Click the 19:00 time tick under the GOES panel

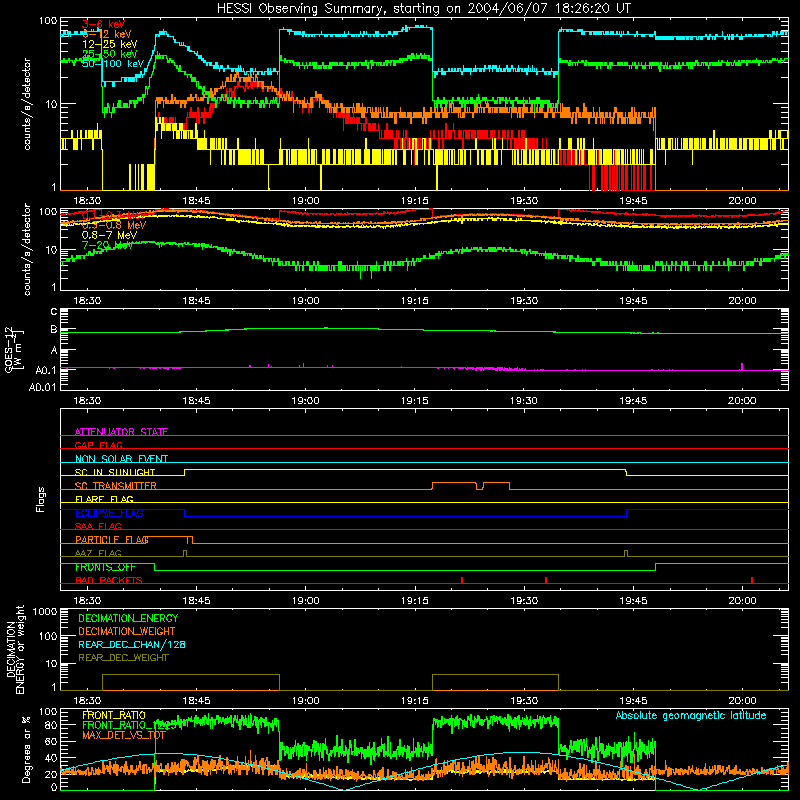306,401
